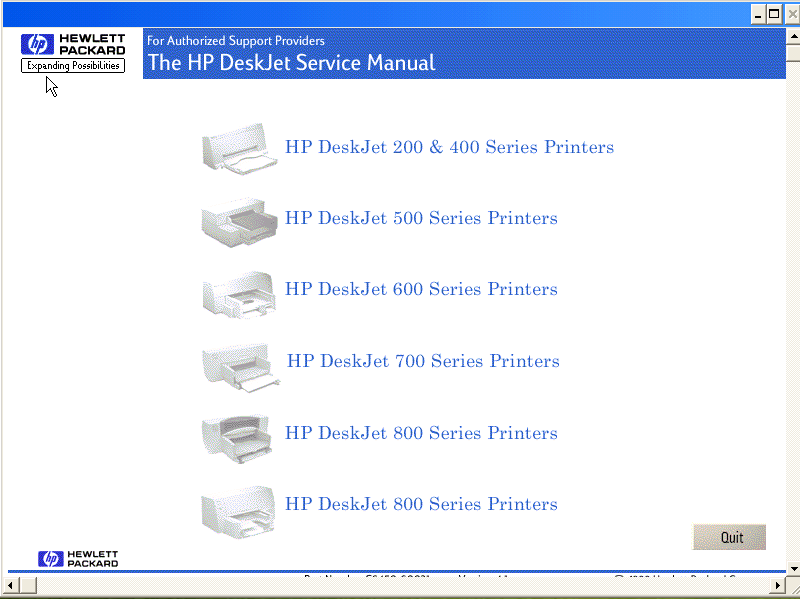Click the 800 printer image below the 700 Series
The height and width of the screenshot is (599, 800).
[x=237, y=439]
